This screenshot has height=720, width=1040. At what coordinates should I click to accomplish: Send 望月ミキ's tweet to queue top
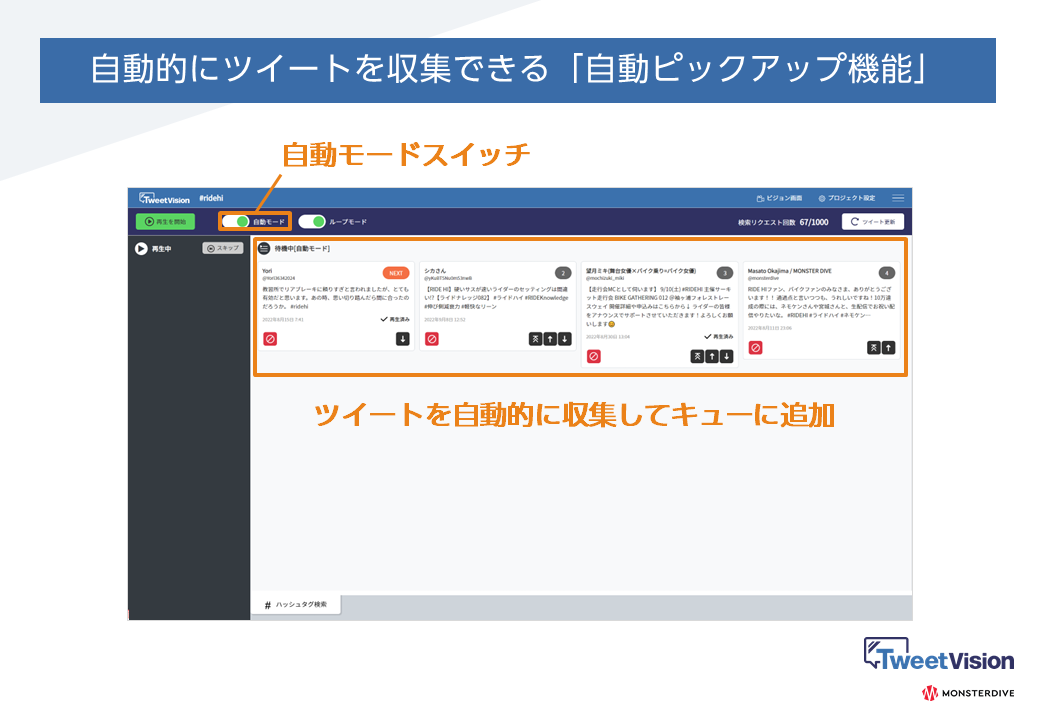tap(698, 356)
